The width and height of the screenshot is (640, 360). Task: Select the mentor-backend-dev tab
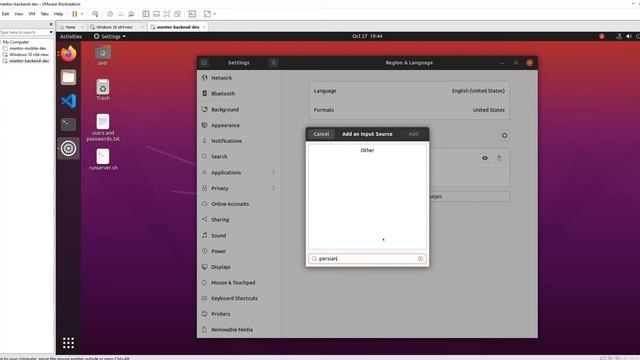tap(178, 27)
